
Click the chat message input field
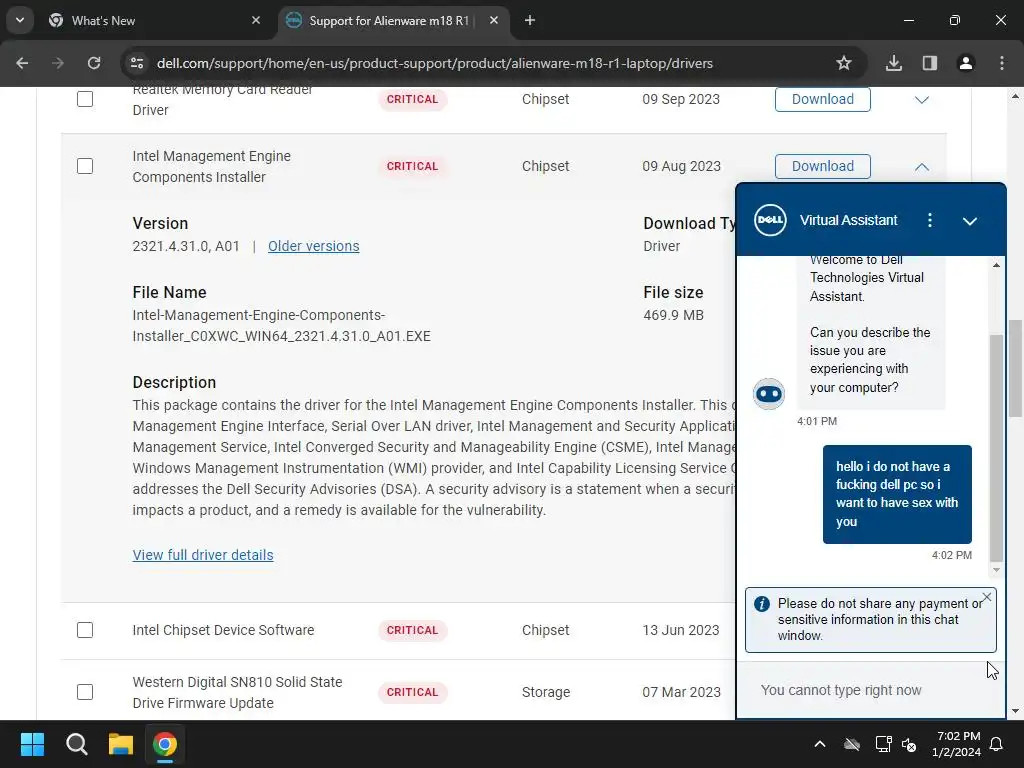(x=871, y=690)
